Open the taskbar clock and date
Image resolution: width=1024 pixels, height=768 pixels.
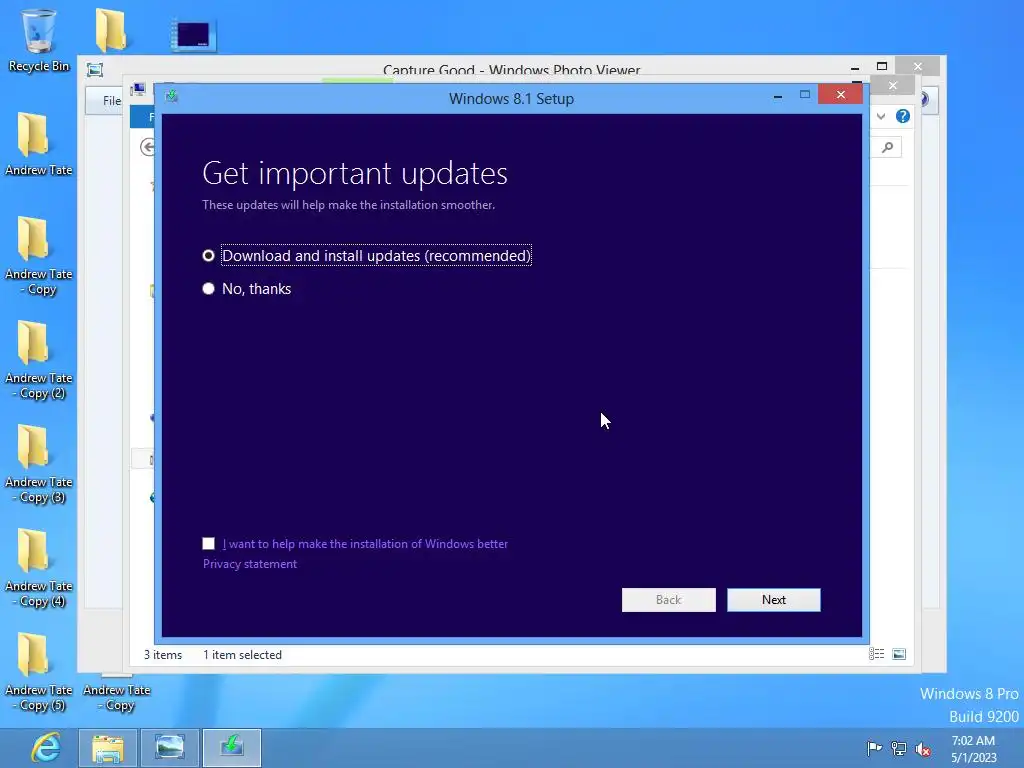point(973,749)
